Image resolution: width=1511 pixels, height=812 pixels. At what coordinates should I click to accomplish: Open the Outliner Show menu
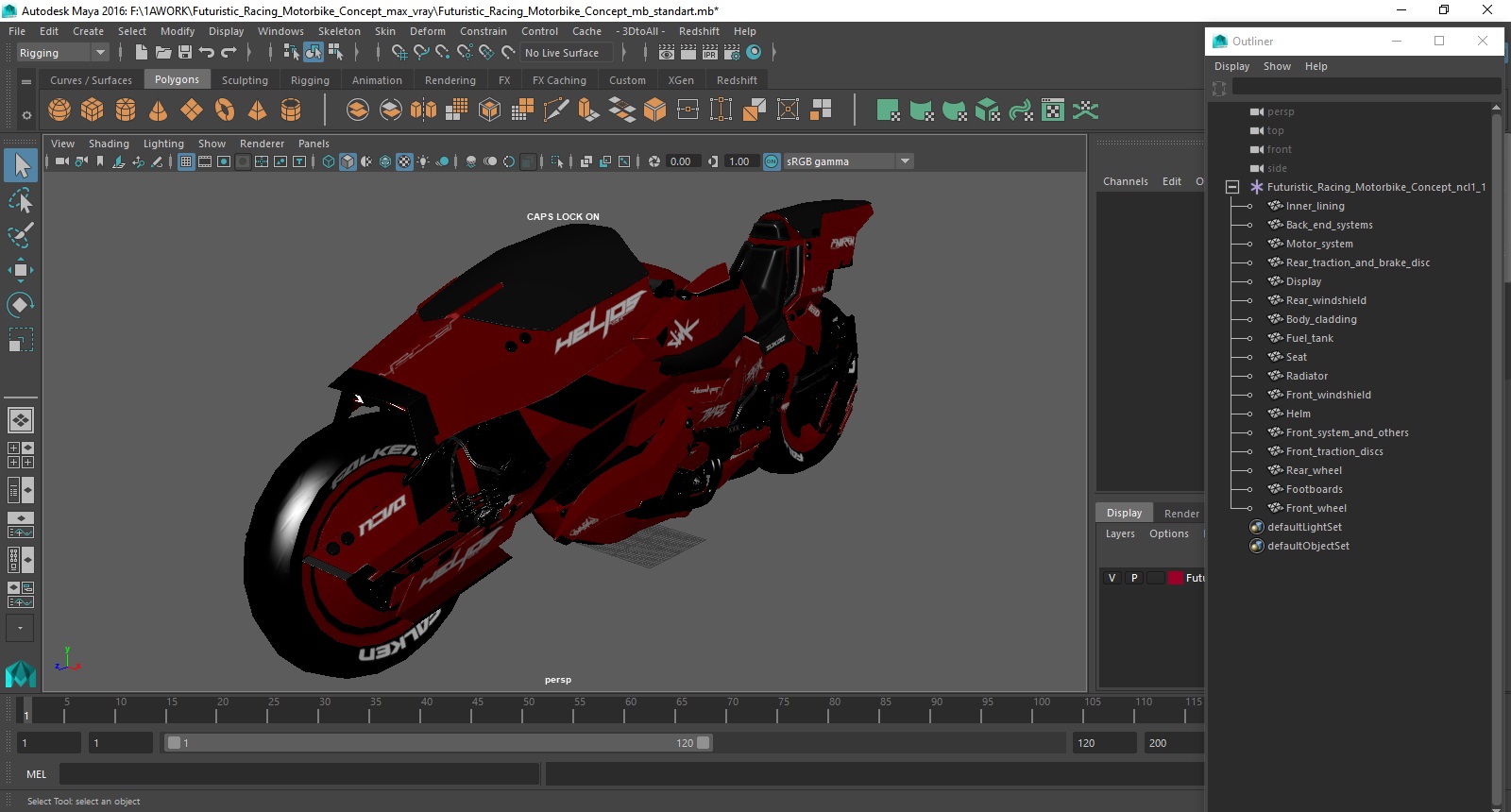[x=1277, y=66]
